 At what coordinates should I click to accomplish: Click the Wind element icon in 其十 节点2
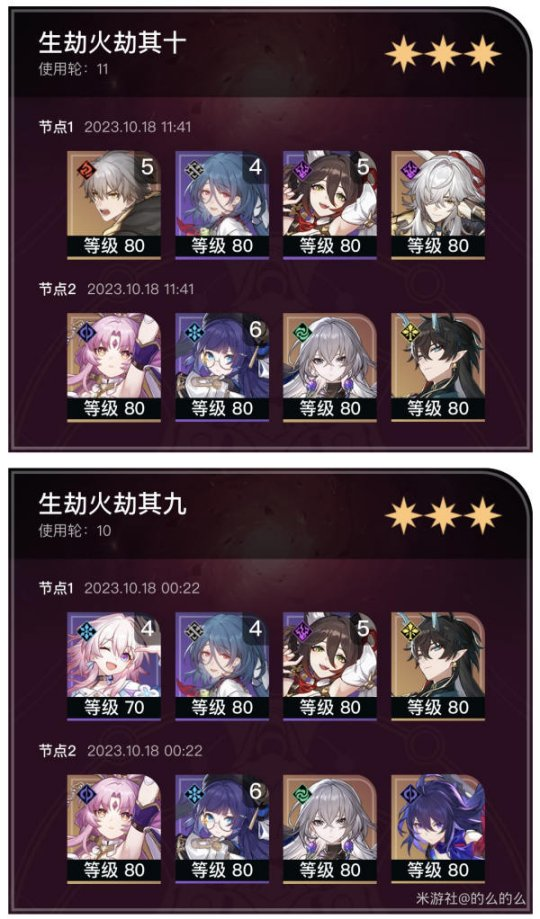point(301,332)
